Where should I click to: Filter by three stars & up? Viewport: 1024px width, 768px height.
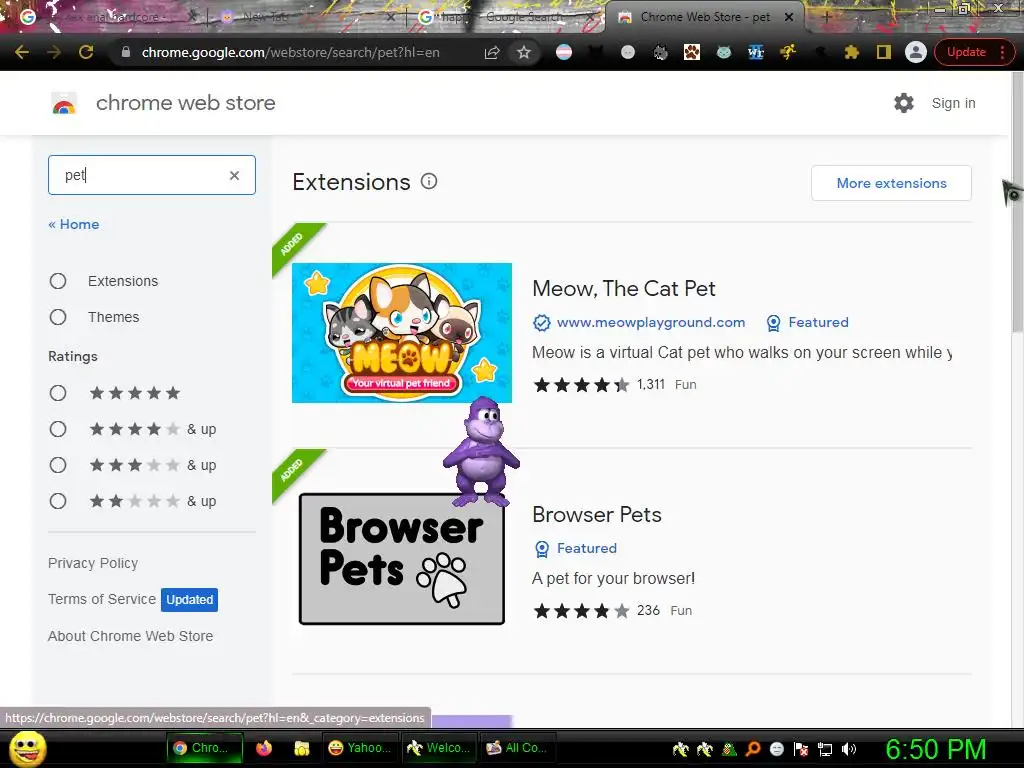(58, 464)
